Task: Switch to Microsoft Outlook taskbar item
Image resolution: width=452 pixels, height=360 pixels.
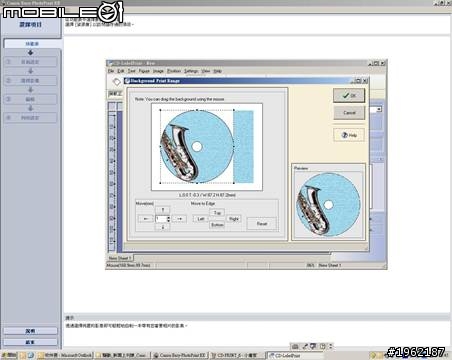Action: (65, 355)
